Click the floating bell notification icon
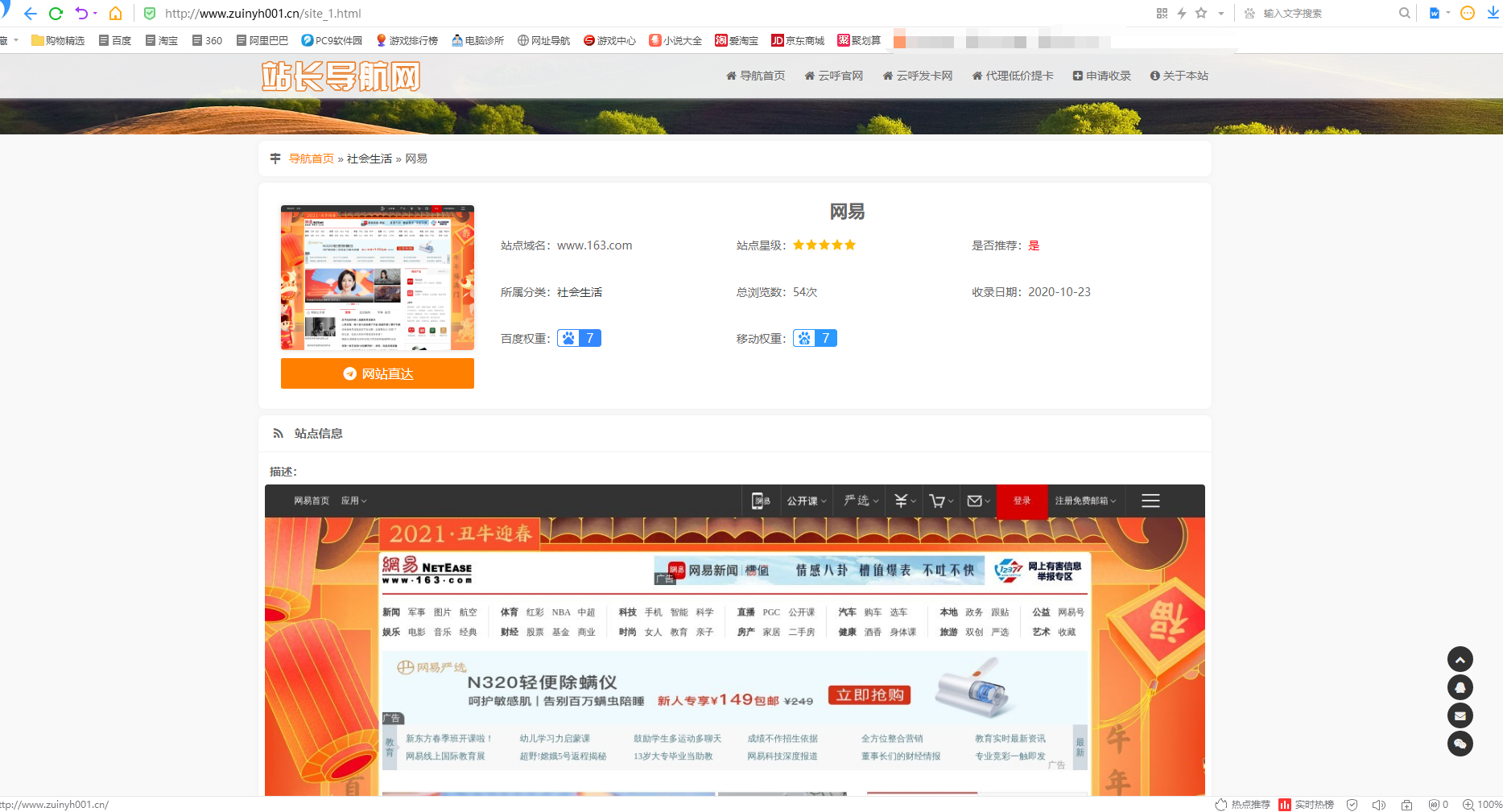Viewport: 1503px width, 812px height. click(x=1460, y=687)
